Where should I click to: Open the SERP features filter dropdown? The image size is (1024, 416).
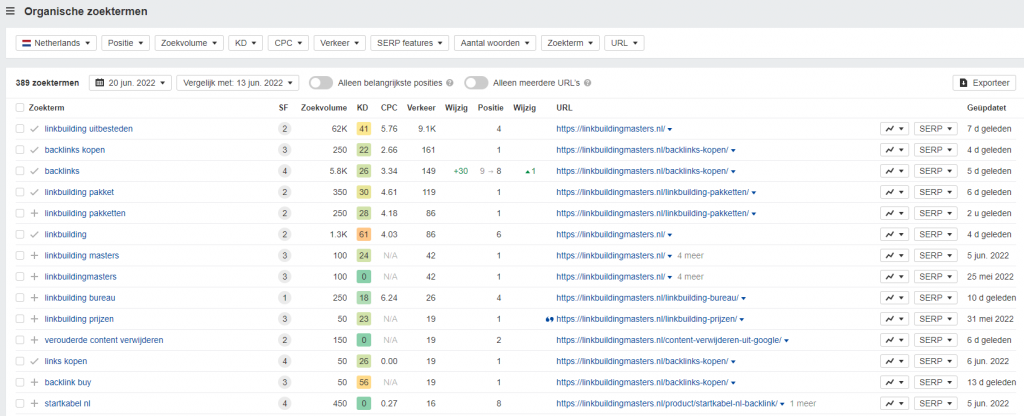[409, 43]
